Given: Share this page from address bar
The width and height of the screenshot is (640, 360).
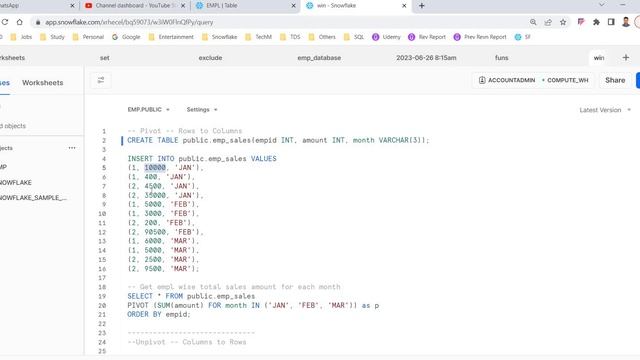Looking at the screenshot, I should coord(548,22).
